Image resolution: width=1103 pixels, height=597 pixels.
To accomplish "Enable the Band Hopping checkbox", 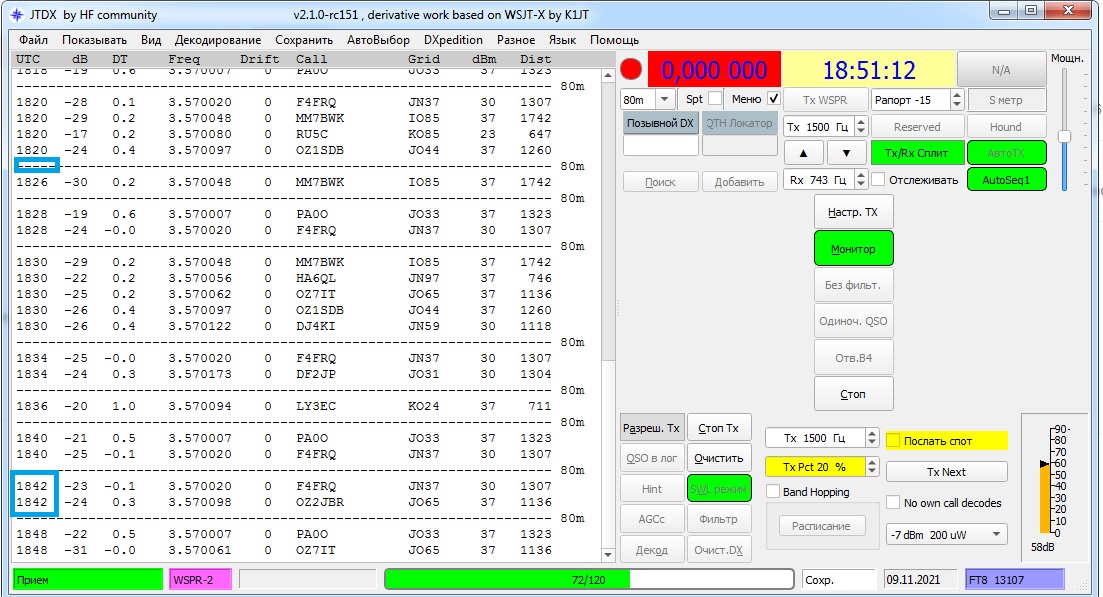I will [773, 492].
